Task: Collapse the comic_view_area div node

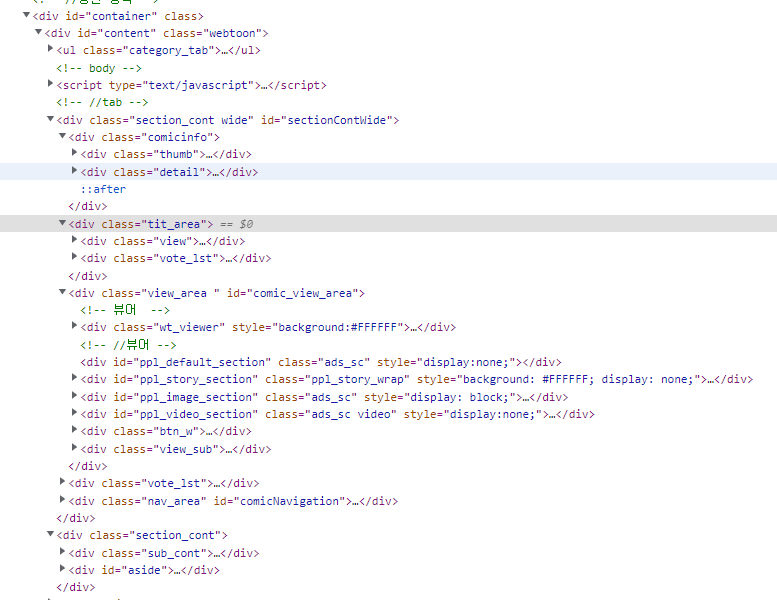Action: coord(62,291)
